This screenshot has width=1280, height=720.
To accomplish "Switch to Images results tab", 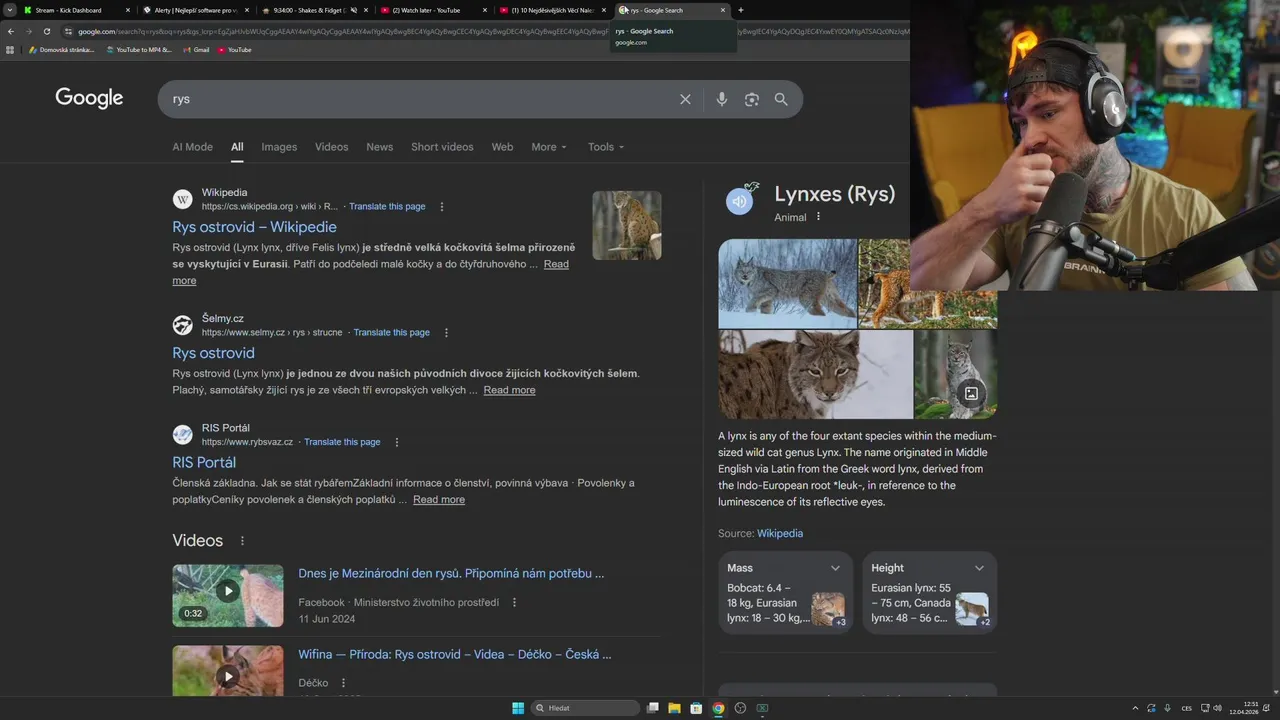I will pyautogui.click(x=279, y=147).
